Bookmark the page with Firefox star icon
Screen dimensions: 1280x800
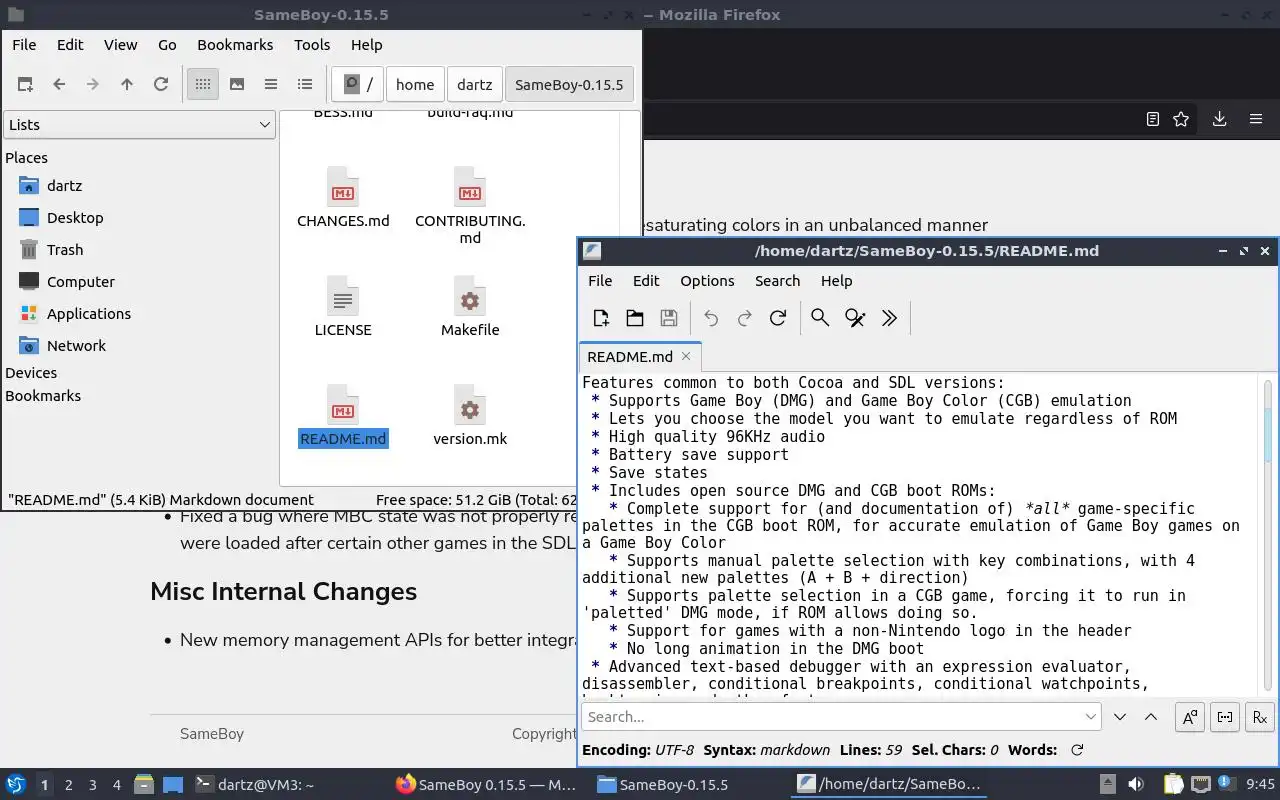(1181, 119)
